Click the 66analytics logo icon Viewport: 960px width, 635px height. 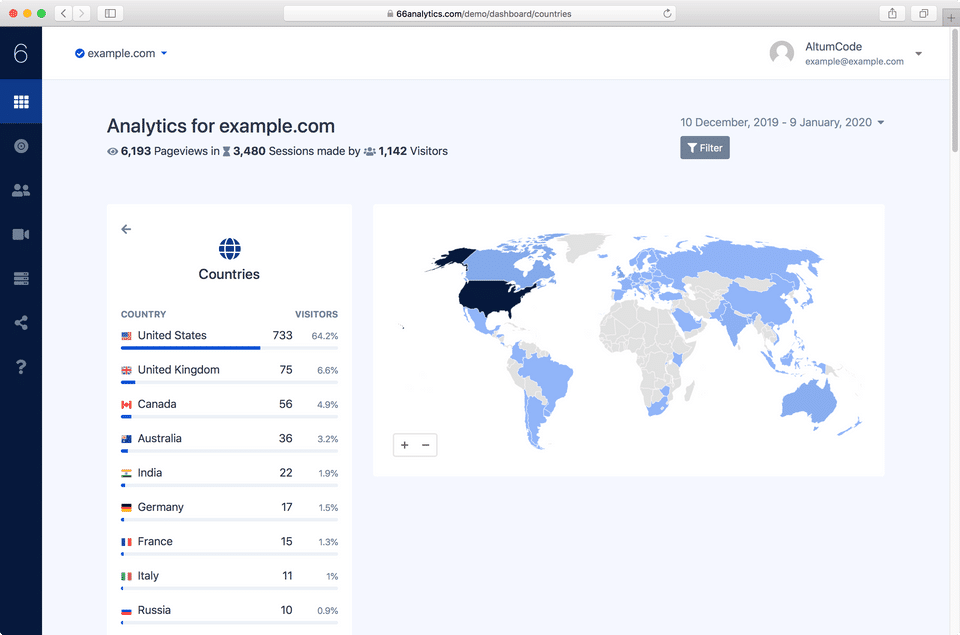pos(21,53)
